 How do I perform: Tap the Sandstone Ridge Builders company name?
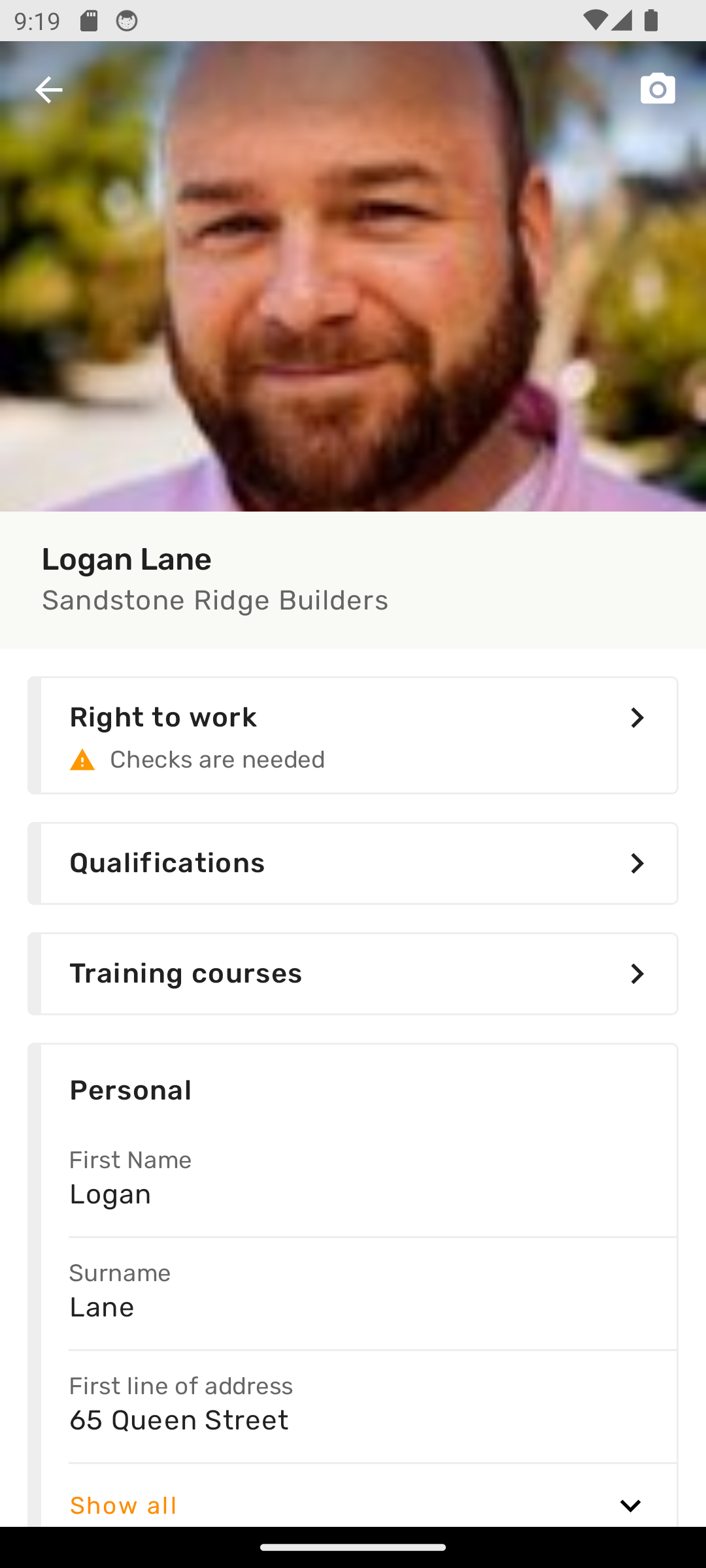coord(215,600)
